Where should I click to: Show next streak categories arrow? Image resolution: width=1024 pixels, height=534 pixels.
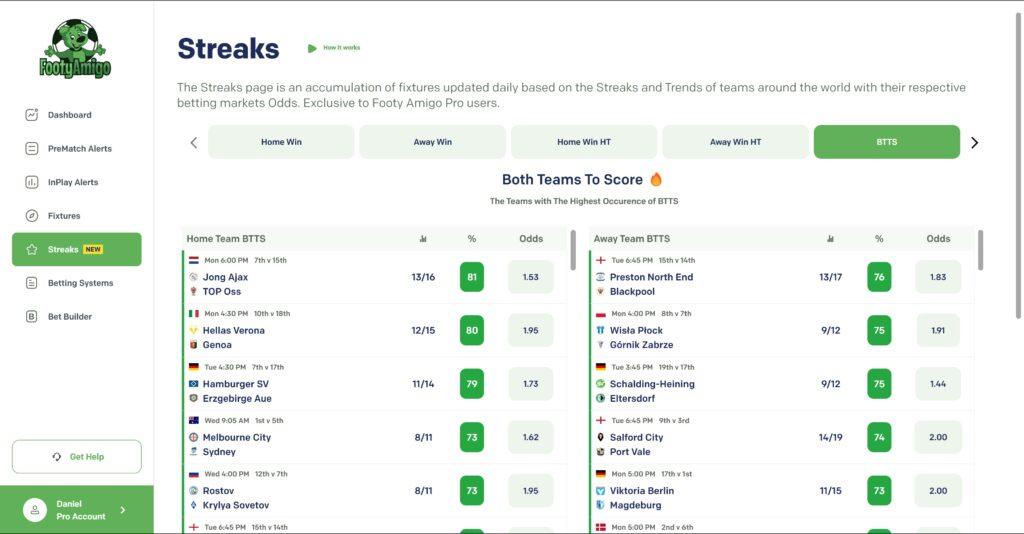(x=974, y=142)
